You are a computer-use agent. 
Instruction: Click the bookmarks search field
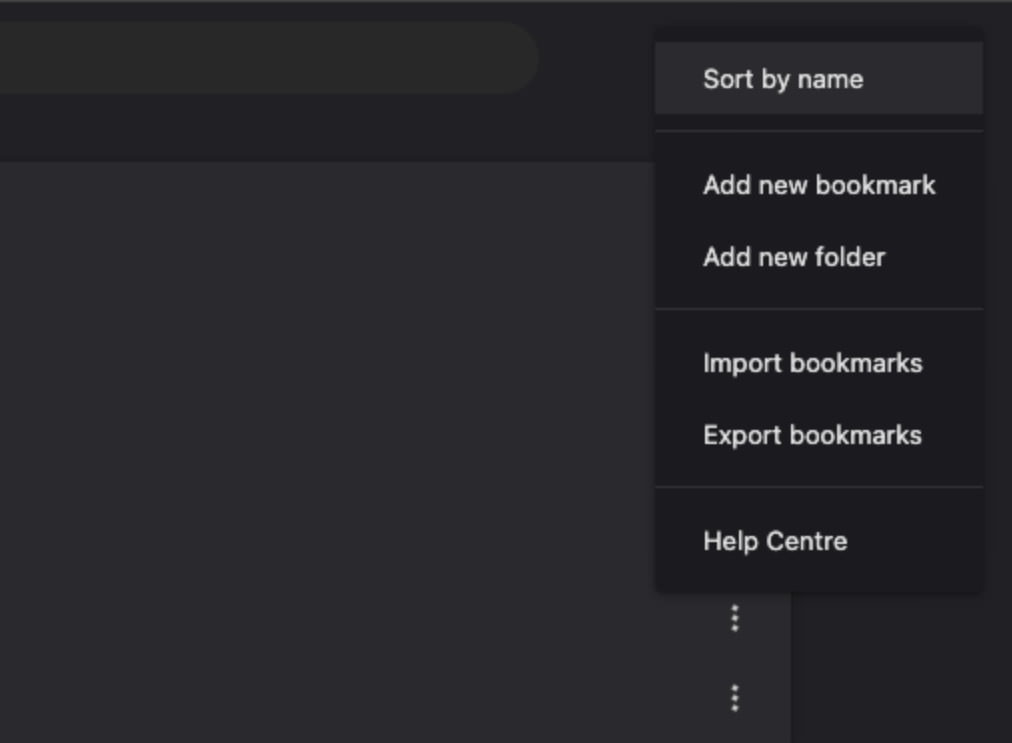point(268,58)
